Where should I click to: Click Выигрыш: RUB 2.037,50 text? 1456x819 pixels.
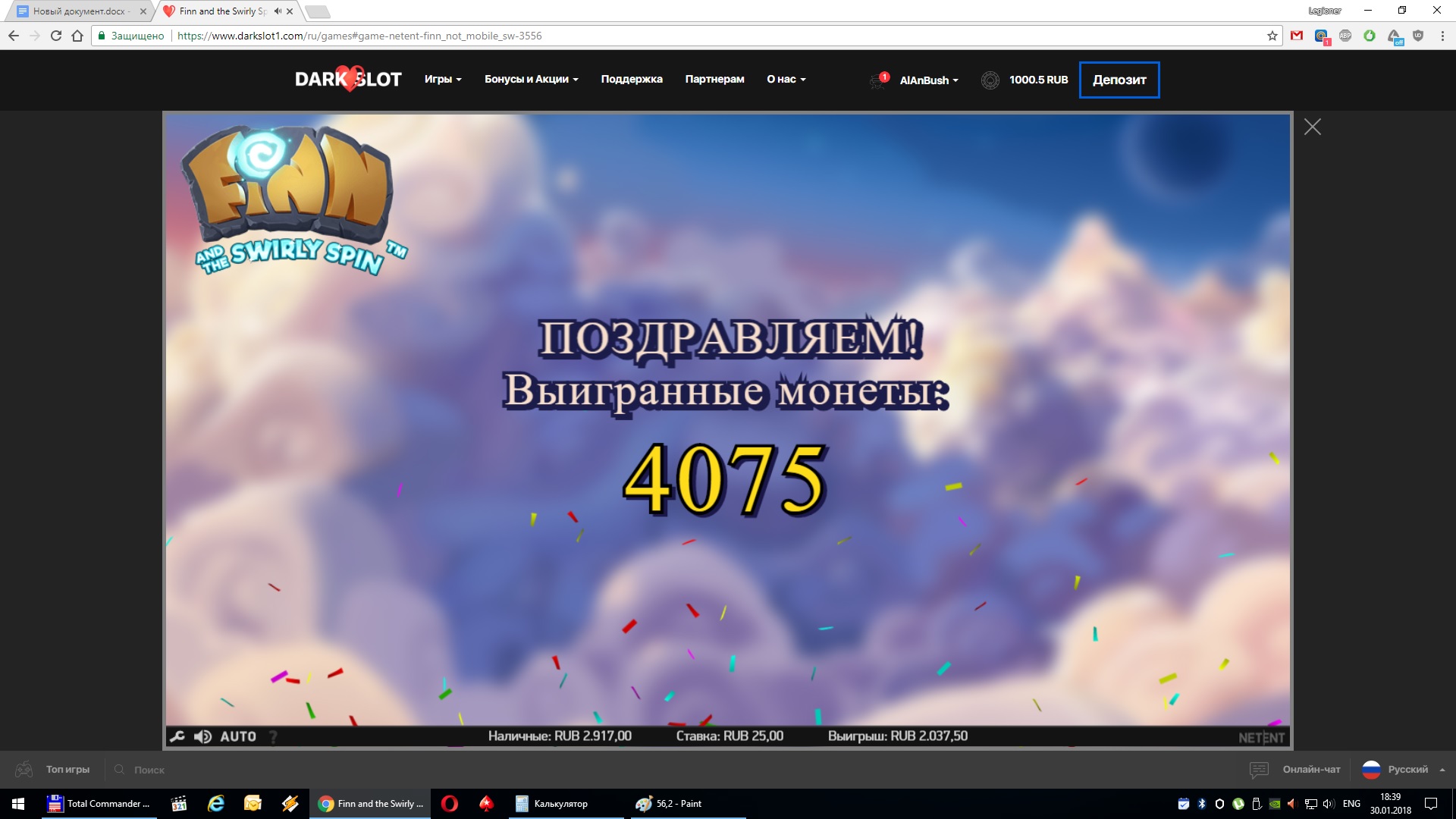[898, 736]
